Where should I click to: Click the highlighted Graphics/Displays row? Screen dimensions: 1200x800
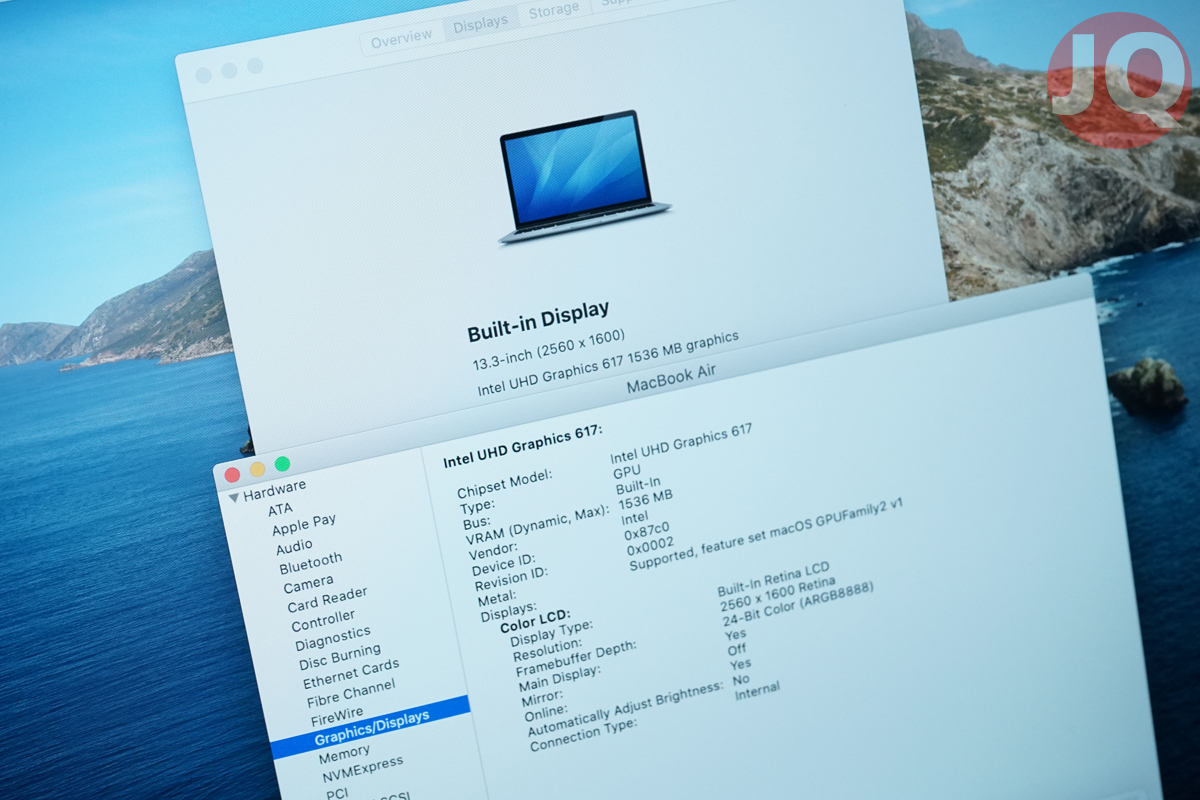[x=370, y=727]
